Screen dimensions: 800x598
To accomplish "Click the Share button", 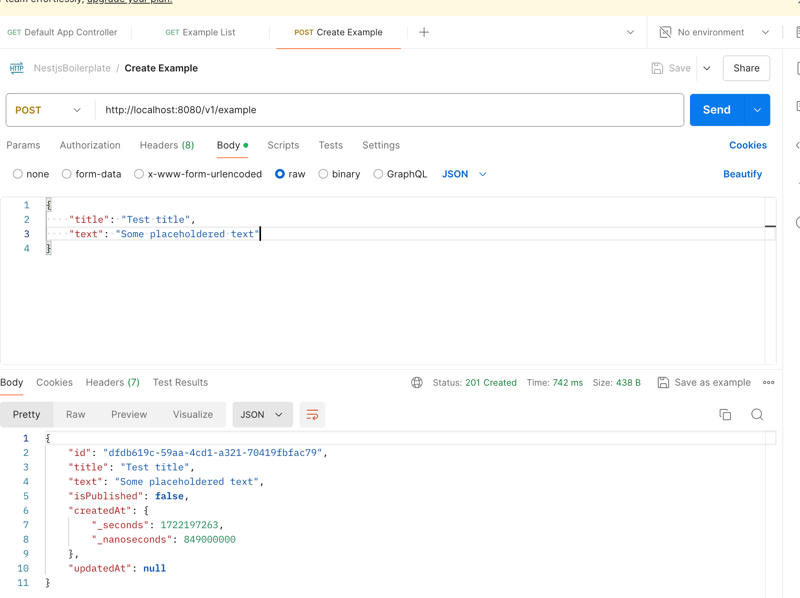I will [x=746, y=68].
